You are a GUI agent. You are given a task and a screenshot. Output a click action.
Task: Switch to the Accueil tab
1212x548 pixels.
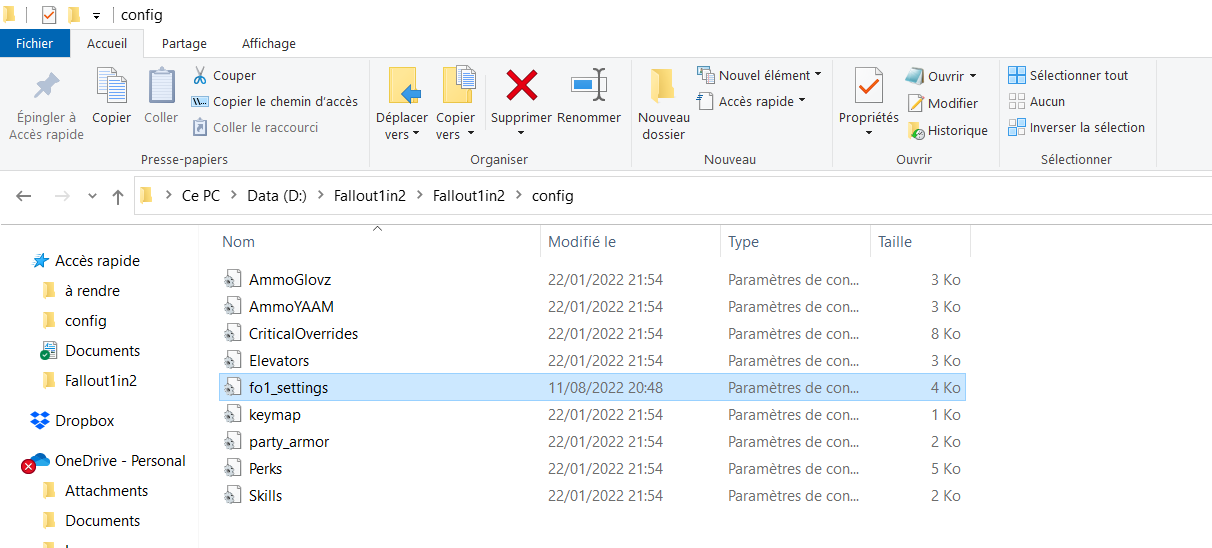point(107,43)
